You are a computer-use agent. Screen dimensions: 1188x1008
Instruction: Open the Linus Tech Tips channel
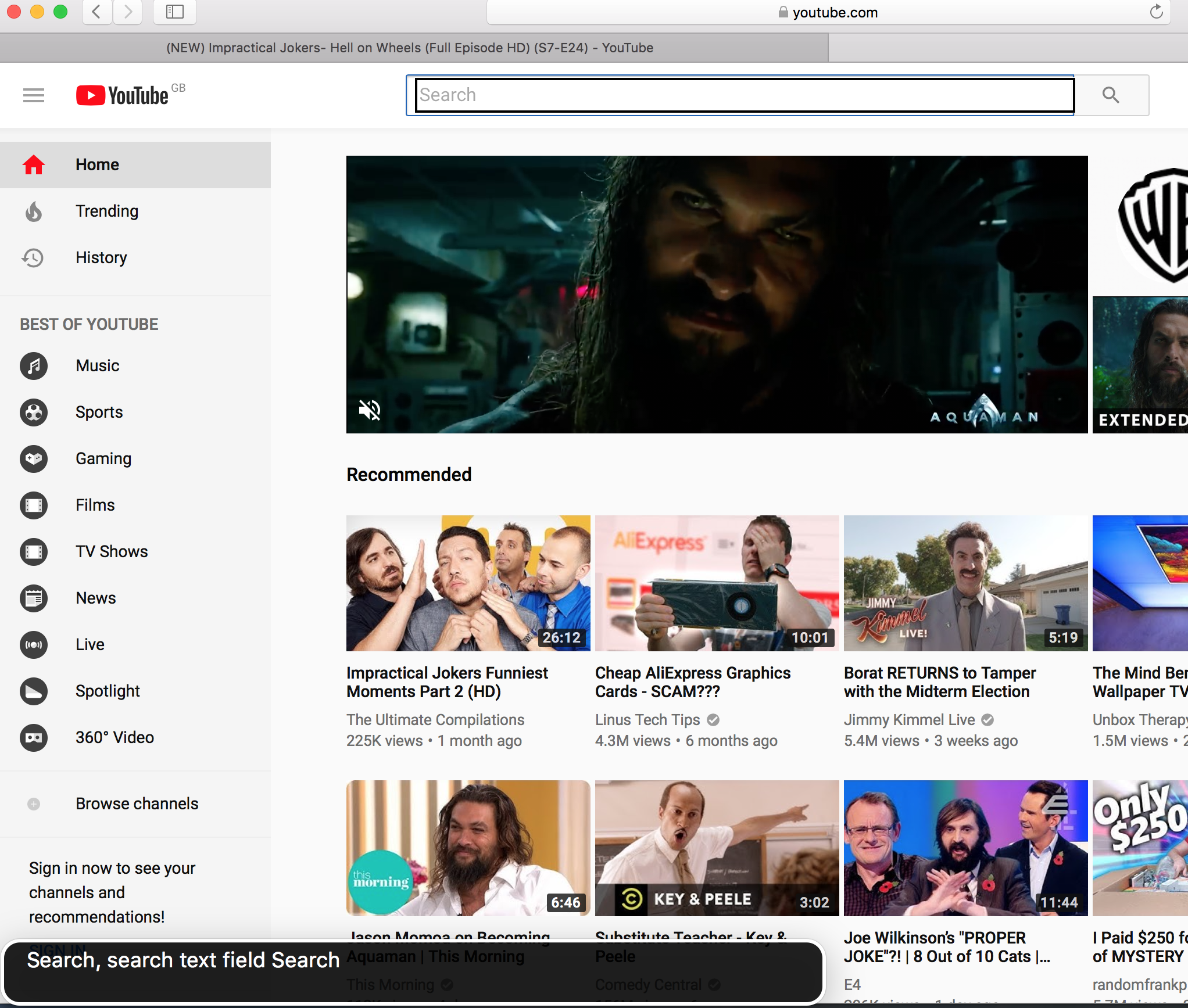tap(647, 720)
